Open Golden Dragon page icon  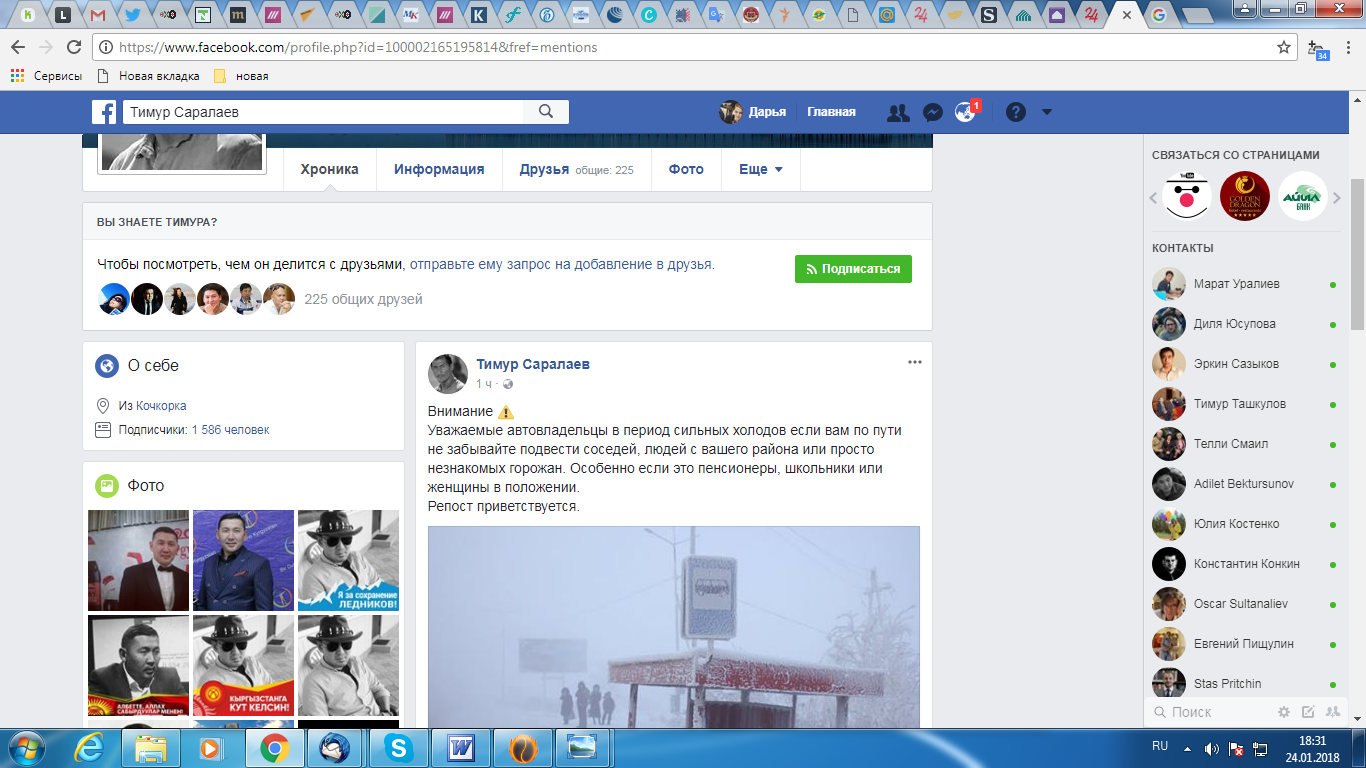(1244, 196)
